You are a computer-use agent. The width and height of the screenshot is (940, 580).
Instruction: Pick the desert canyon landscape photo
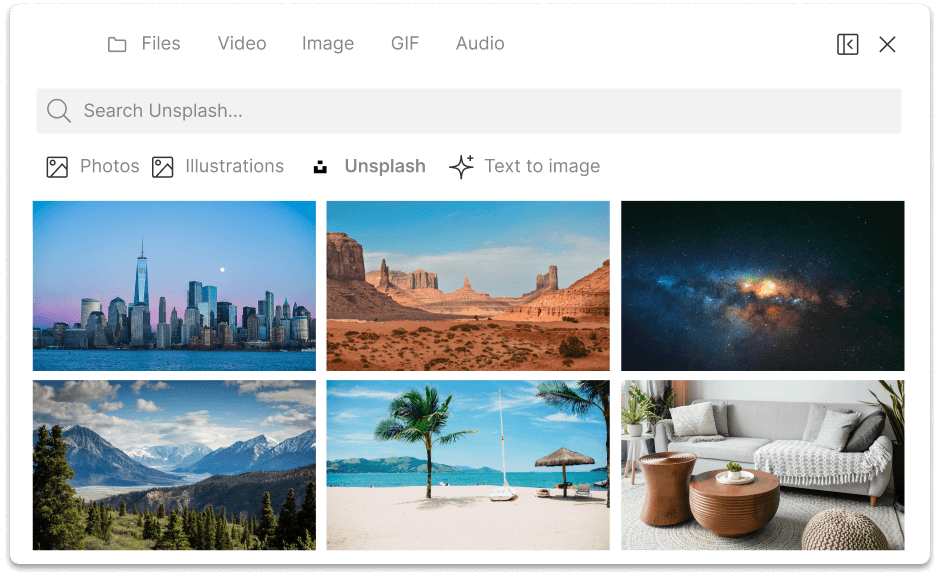pyautogui.click(x=468, y=286)
